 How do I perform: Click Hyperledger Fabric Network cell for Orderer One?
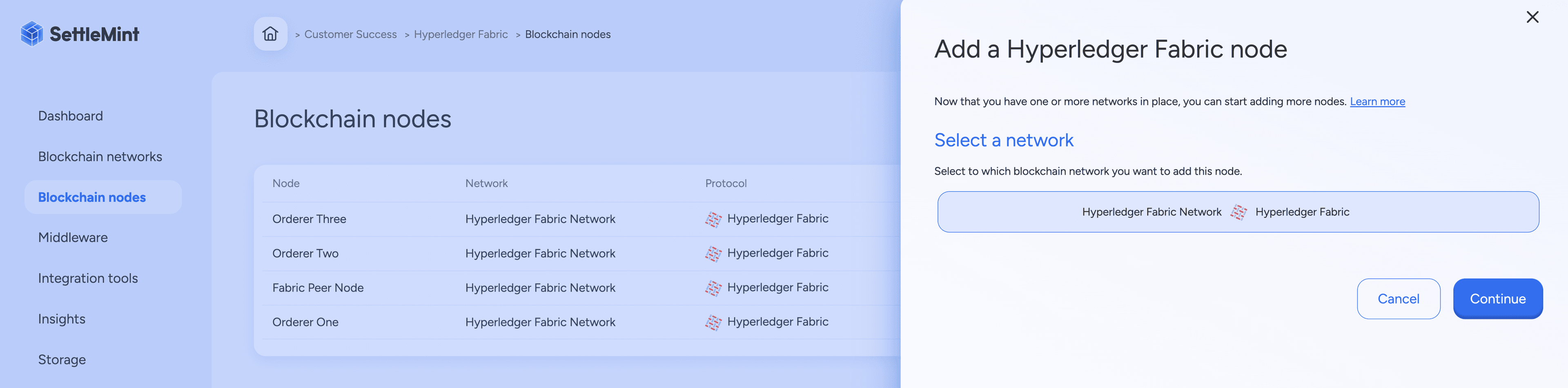click(x=541, y=322)
